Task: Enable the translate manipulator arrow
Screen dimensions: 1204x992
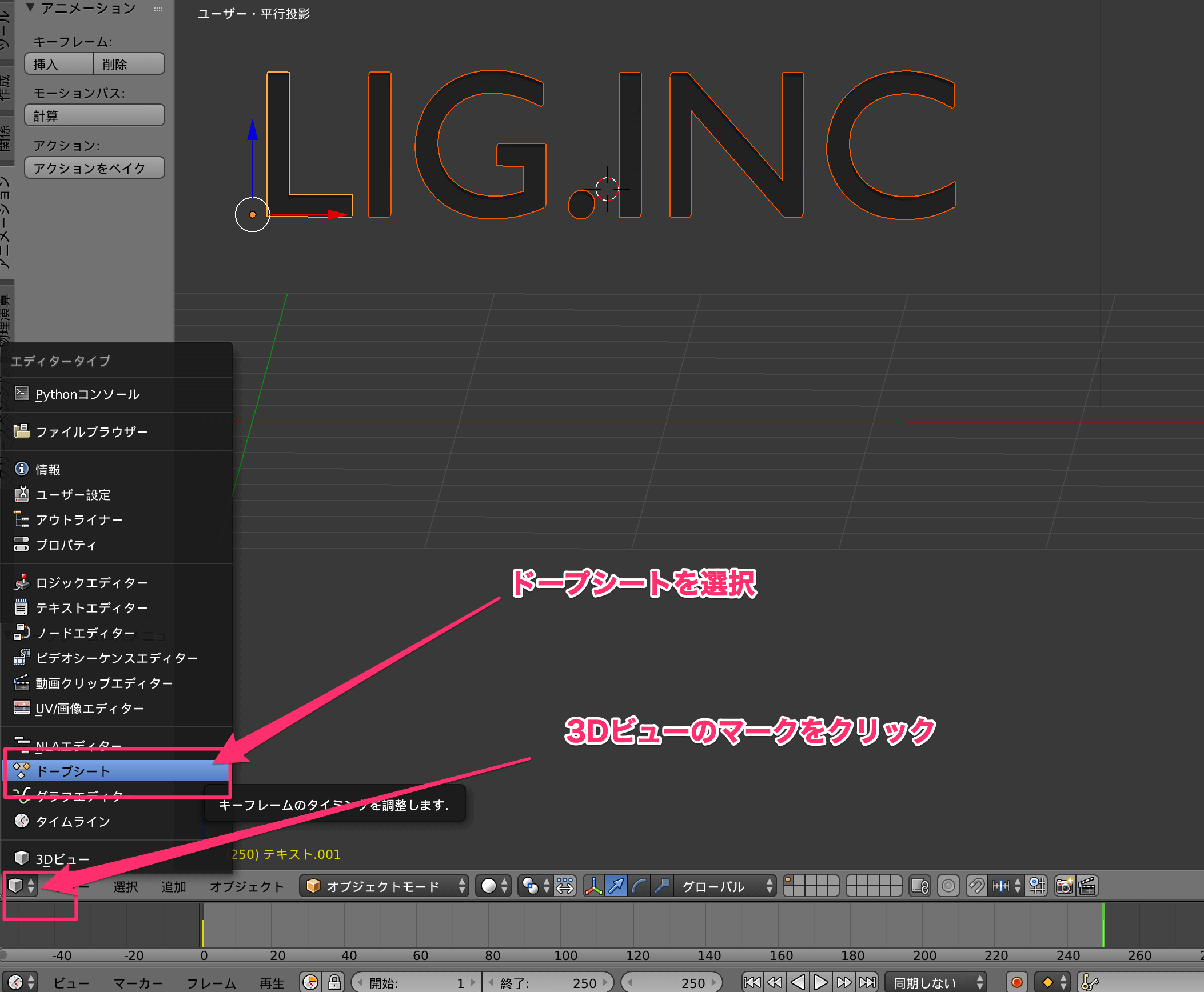Action: 616,886
